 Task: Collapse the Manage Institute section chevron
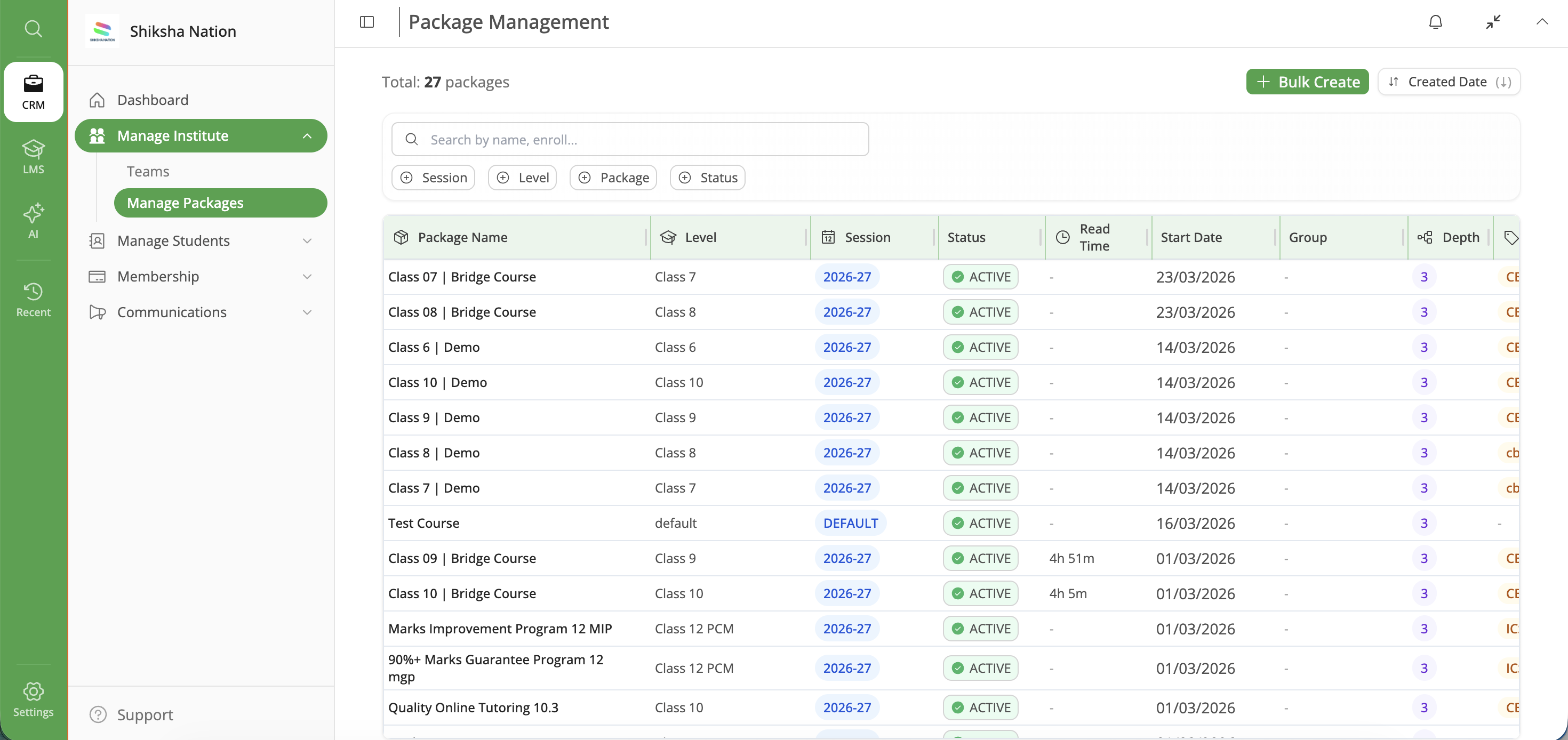(x=307, y=136)
